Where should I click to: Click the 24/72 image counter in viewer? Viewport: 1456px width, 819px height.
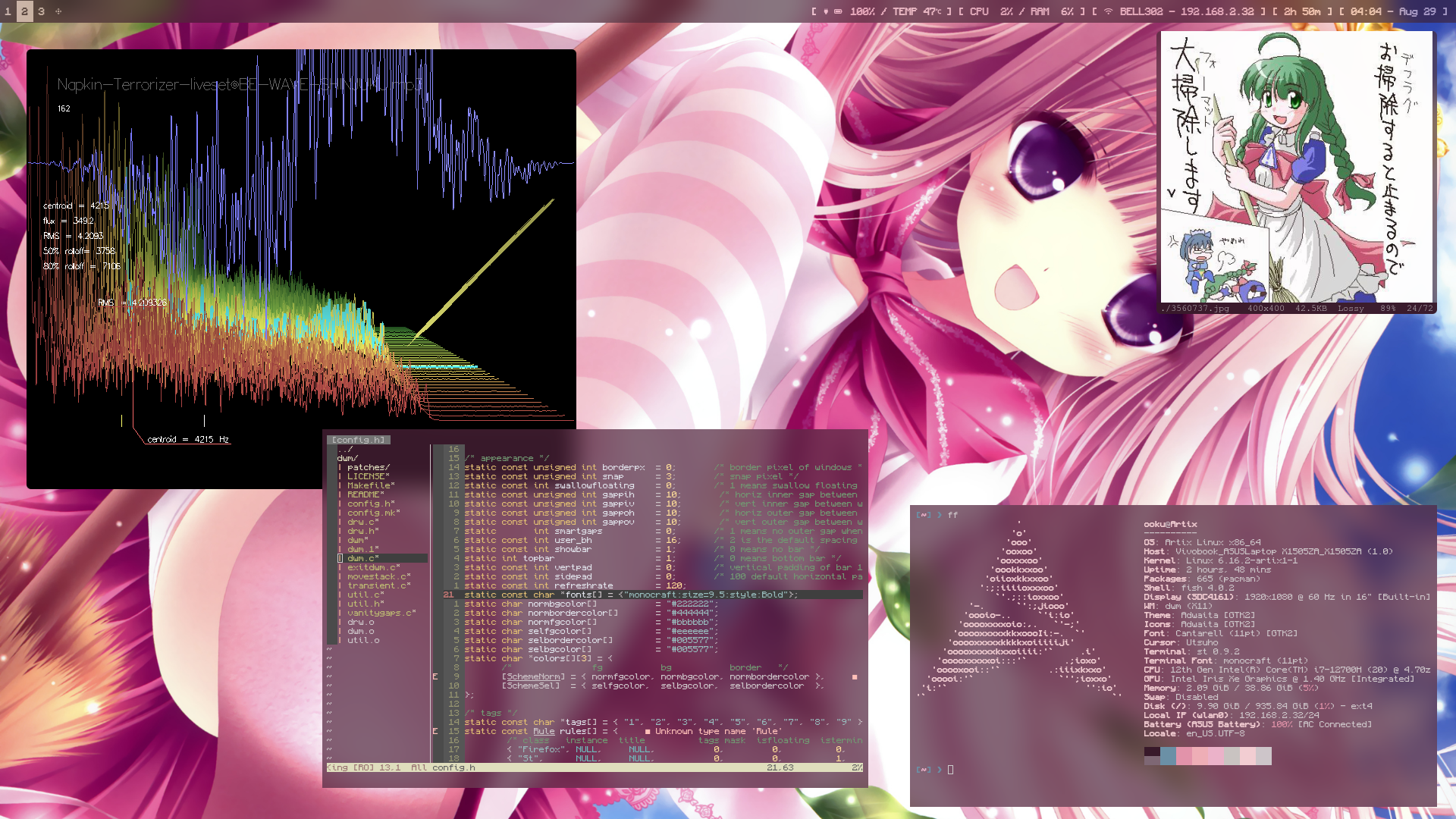pyautogui.click(x=1420, y=309)
